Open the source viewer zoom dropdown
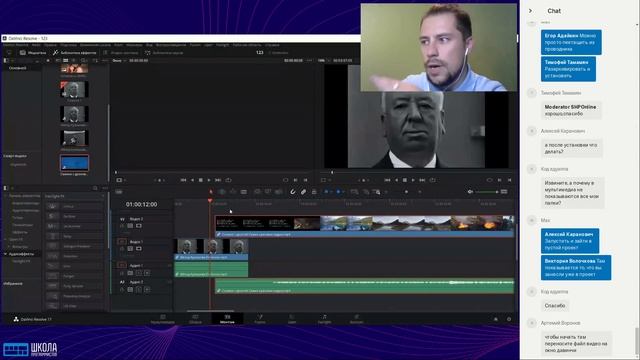640x360 pixels. pyautogui.click(x=119, y=60)
